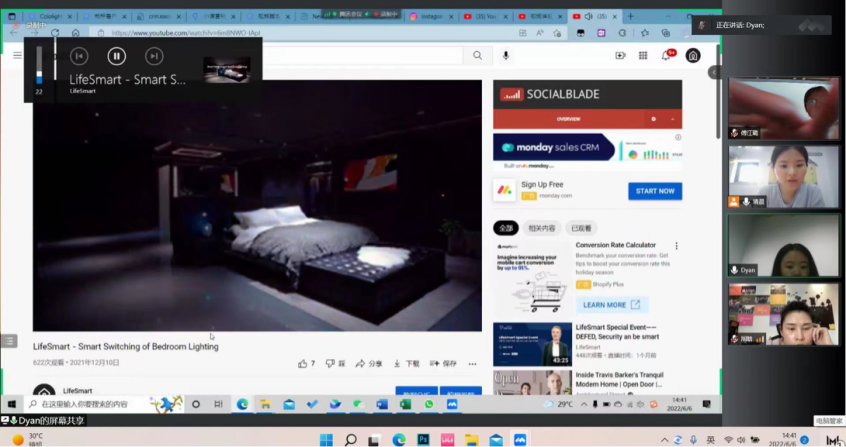
Task: Select the 已观看 filter chip
Action: [580, 228]
